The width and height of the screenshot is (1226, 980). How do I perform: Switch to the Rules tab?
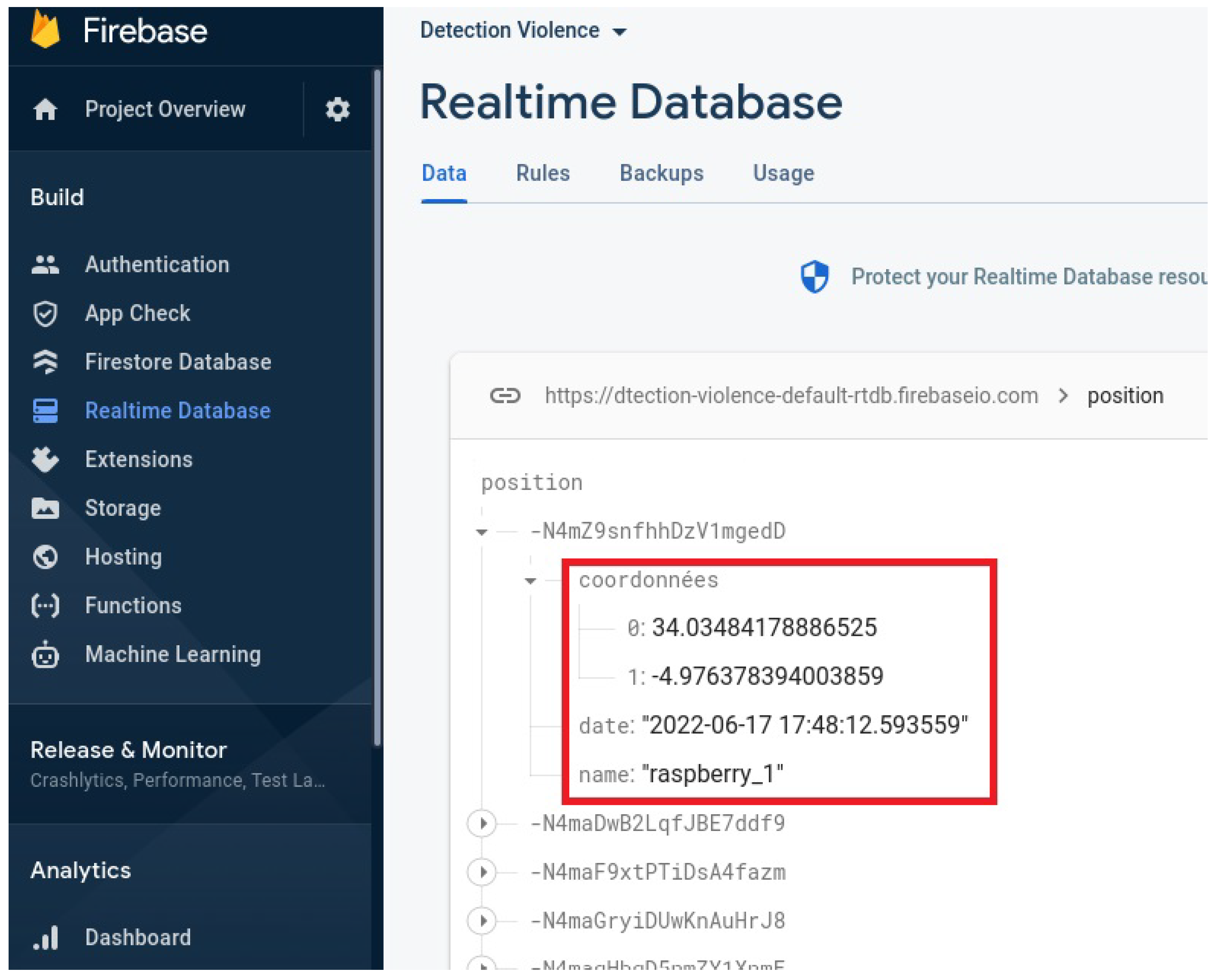click(x=542, y=173)
